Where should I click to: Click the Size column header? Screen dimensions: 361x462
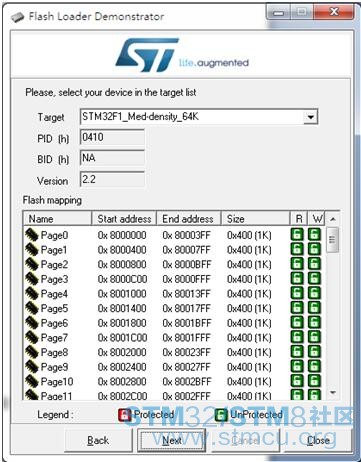pyautogui.click(x=255, y=219)
